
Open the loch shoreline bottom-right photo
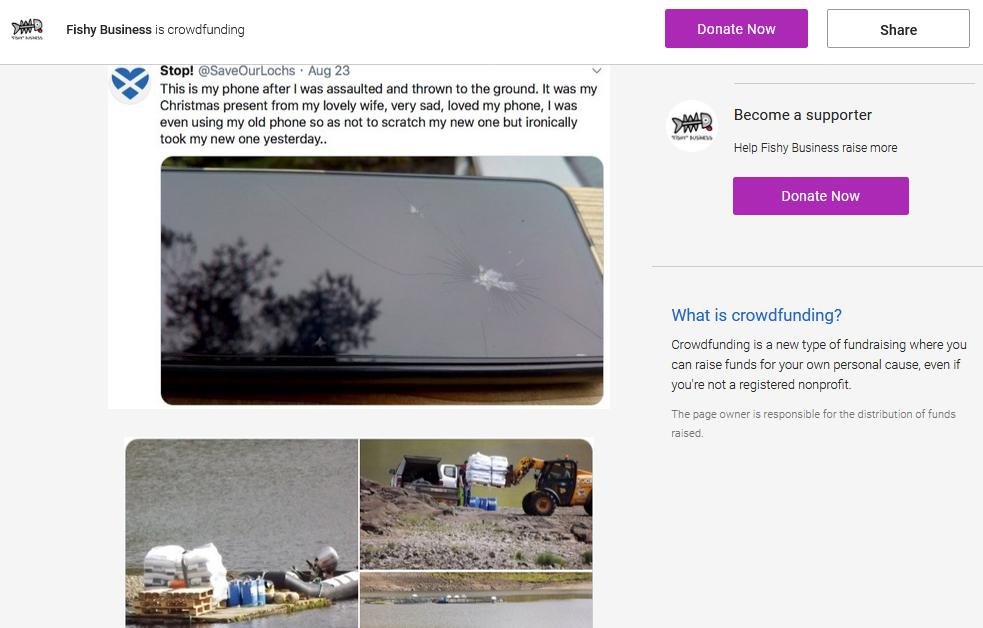pyautogui.click(x=476, y=600)
